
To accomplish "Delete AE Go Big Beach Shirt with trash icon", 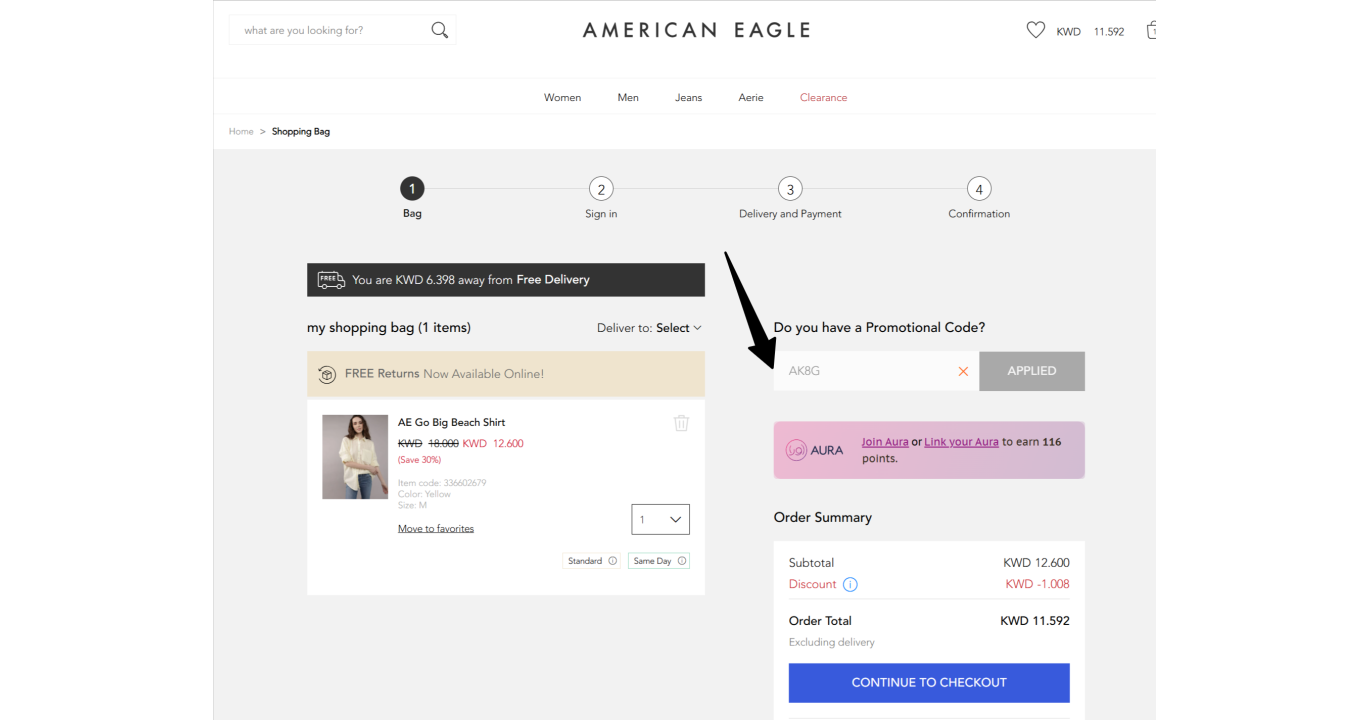I will pyautogui.click(x=681, y=423).
